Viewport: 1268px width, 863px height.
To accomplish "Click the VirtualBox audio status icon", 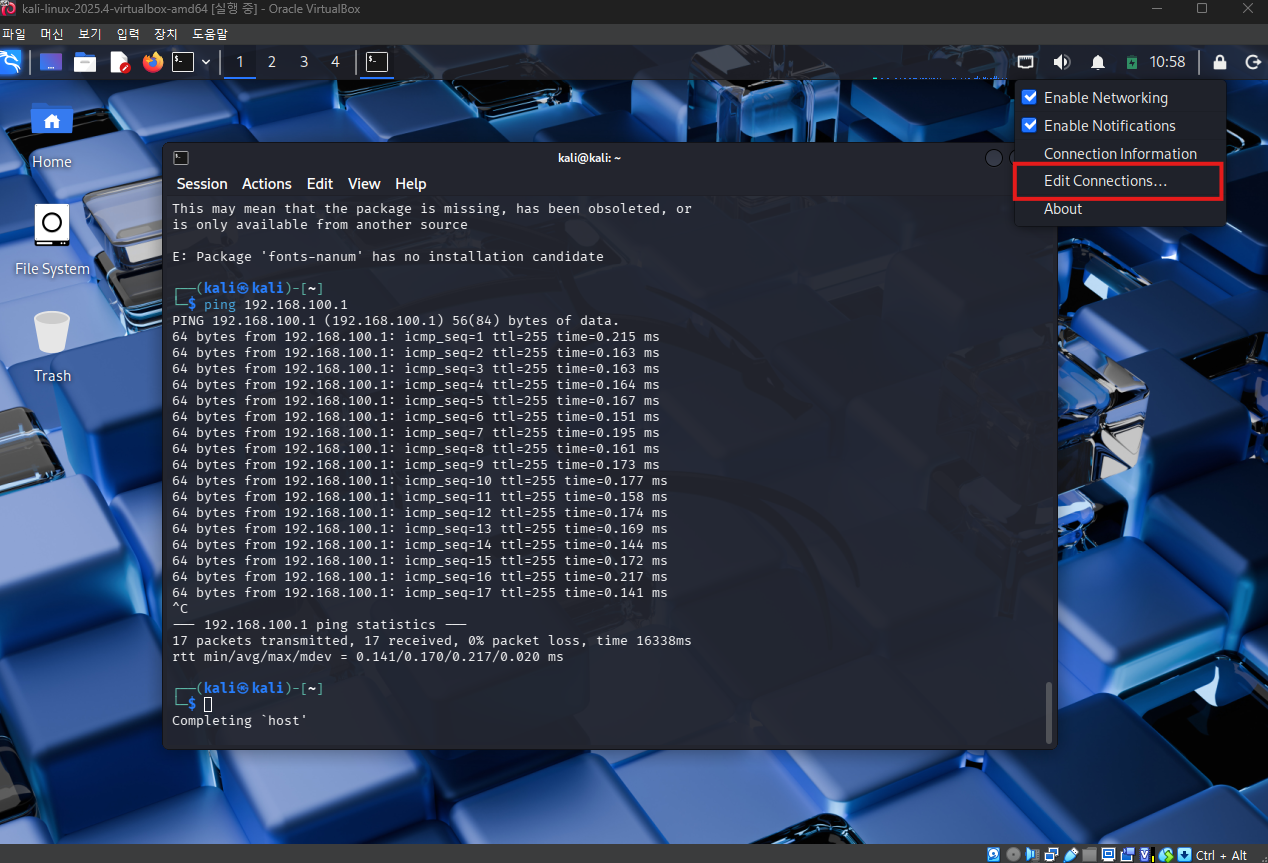I will click(x=1032, y=855).
